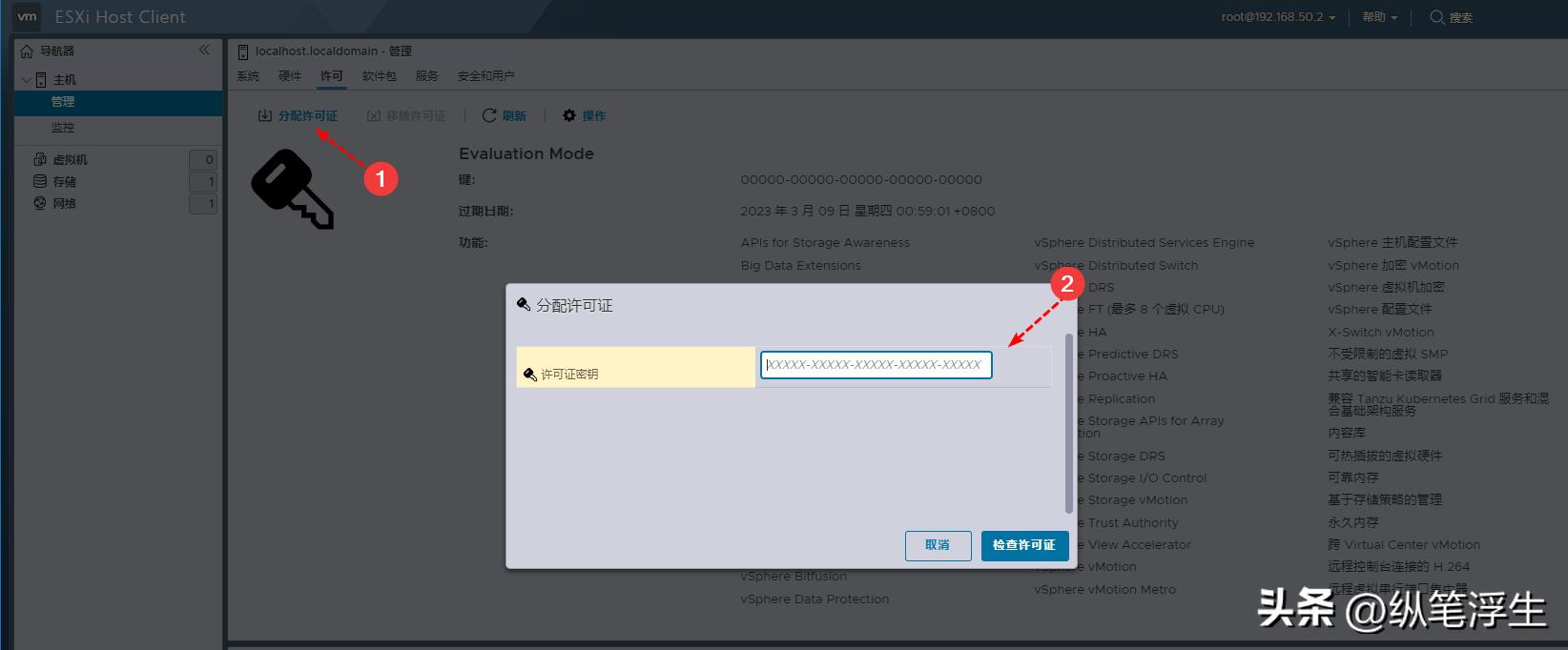Click the 分配许可证 toolbar button
The image size is (1568, 650).
coord(298,115)
